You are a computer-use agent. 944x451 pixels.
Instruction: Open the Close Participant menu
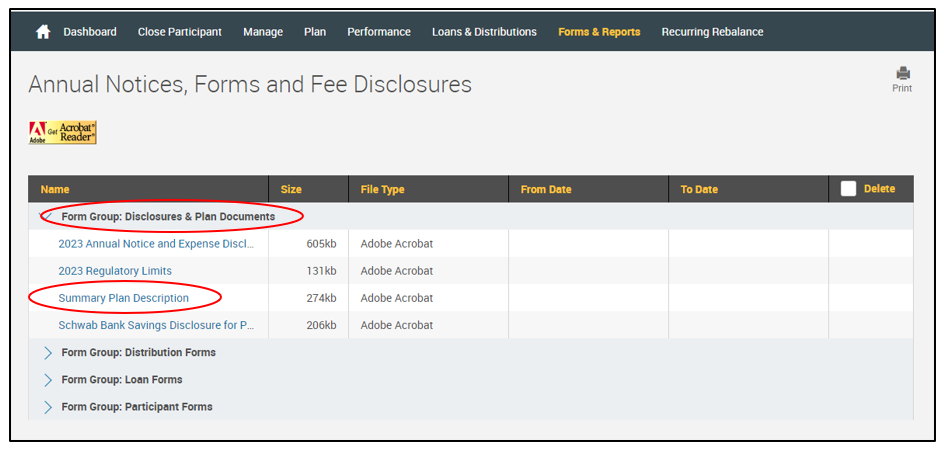coord(180,32)
